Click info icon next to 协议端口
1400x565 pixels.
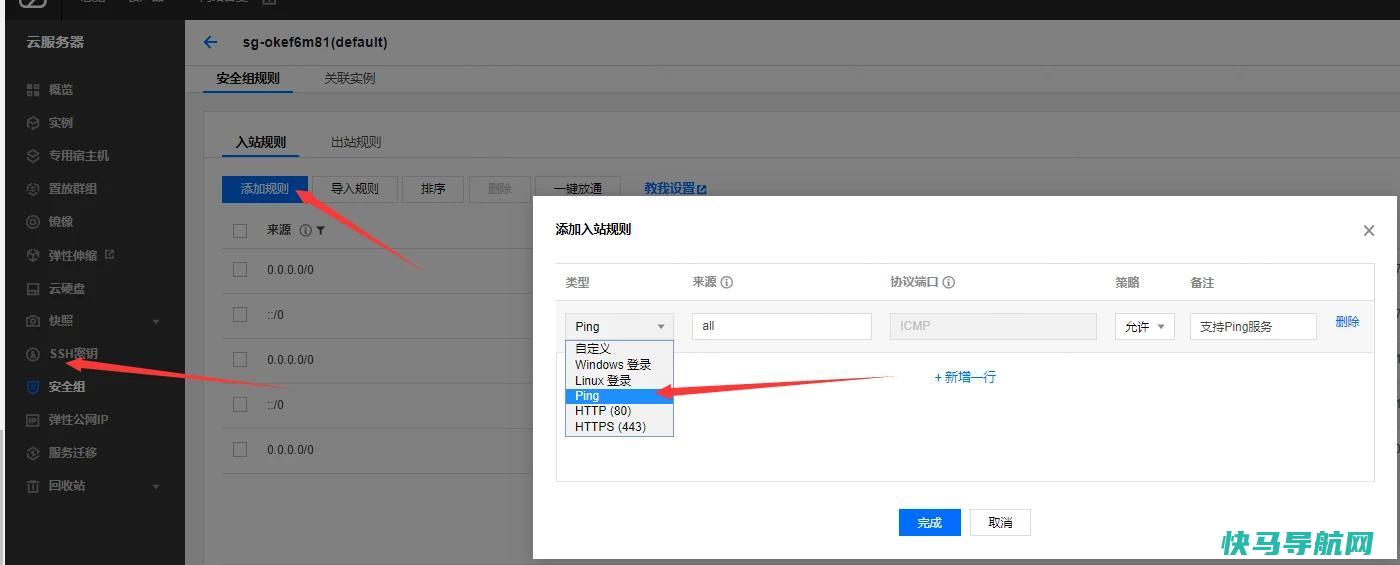949,282
